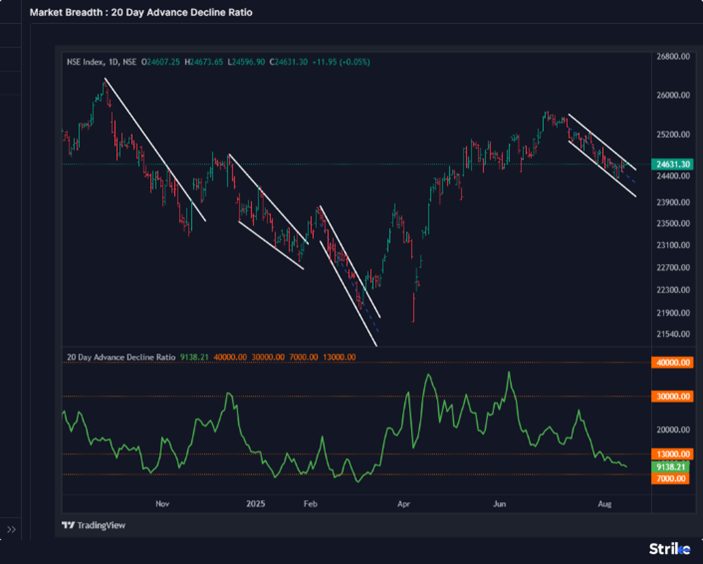The height and width of the screenshot is (564, 703).
Task: Click the Strike logo watermark
Action: point(669,548)
